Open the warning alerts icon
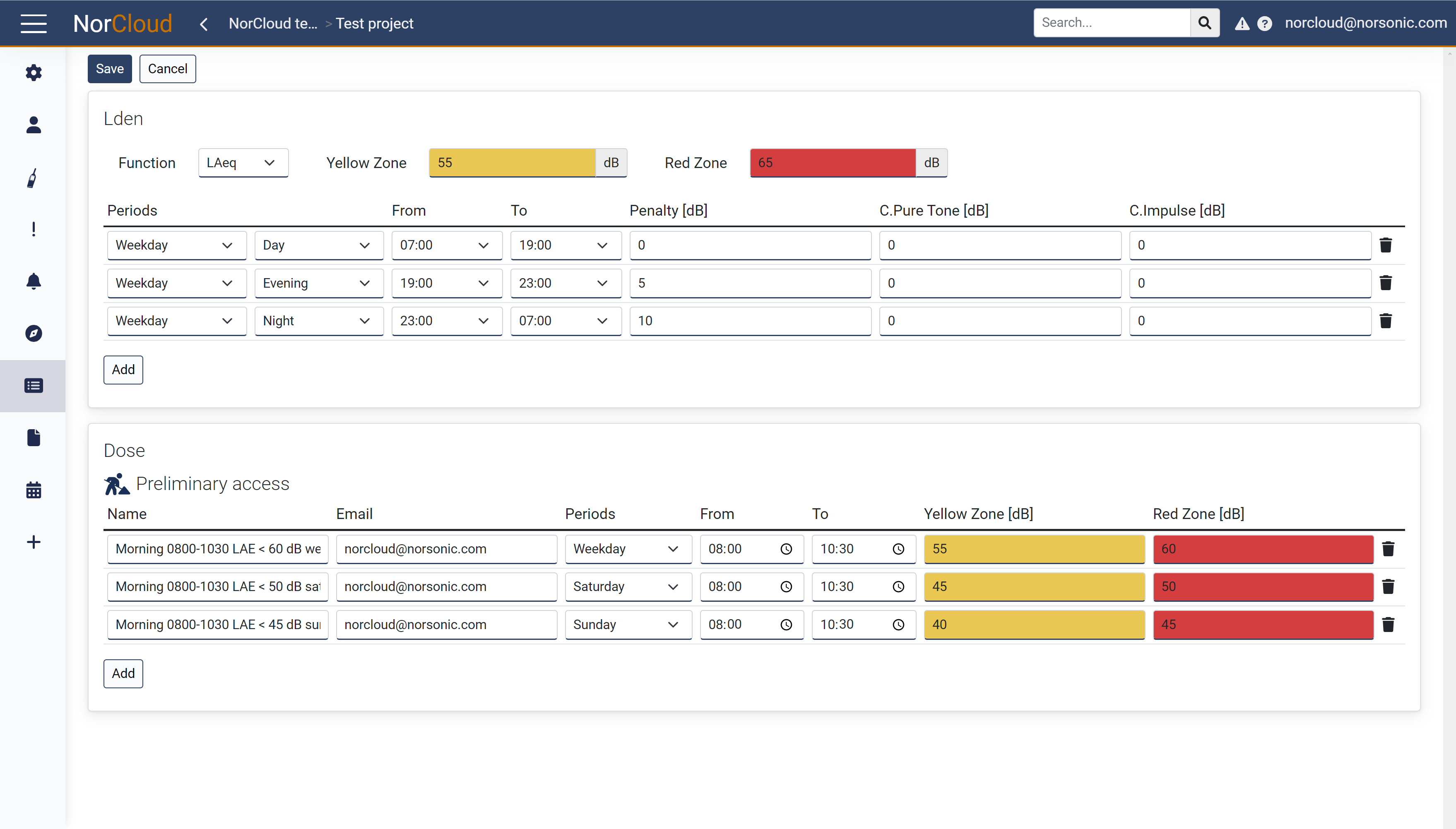The height and width of the screenshot is (829, 1456). click(x=1242, y=24)
